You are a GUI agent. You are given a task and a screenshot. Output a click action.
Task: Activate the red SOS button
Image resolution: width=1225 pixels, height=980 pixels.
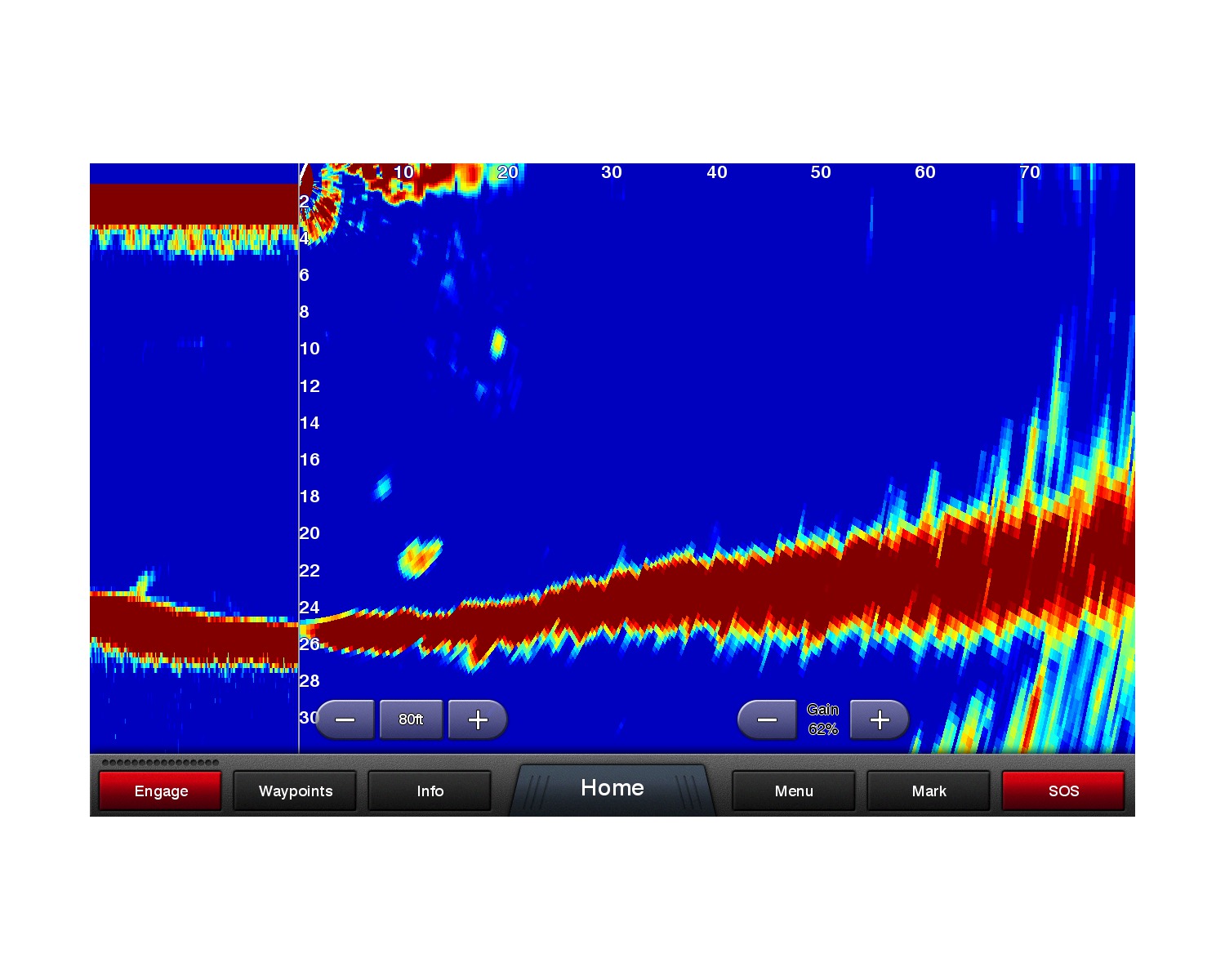point(1062,791)
